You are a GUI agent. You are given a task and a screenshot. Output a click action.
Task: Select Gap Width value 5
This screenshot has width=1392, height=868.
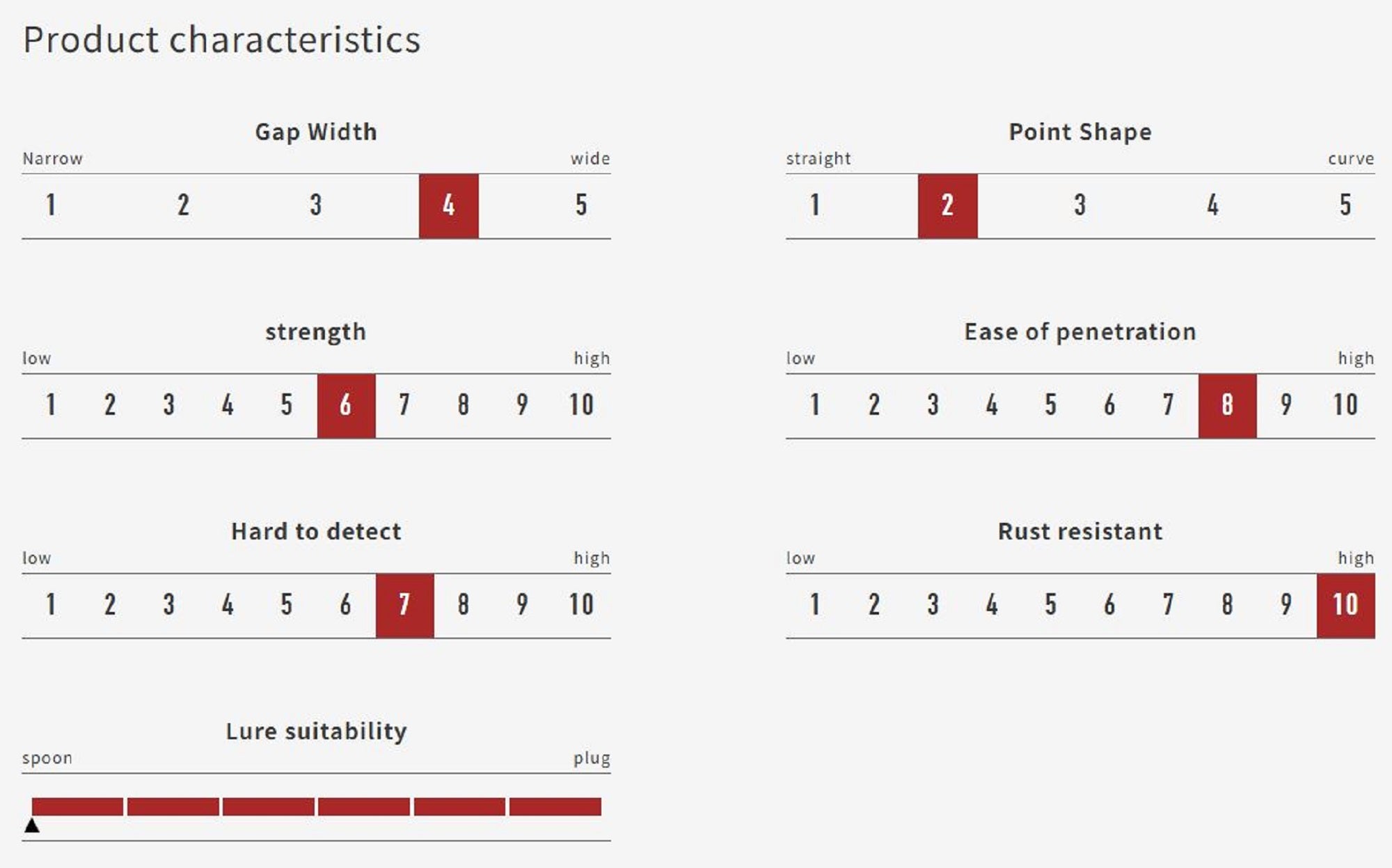[x=581, y=205]
